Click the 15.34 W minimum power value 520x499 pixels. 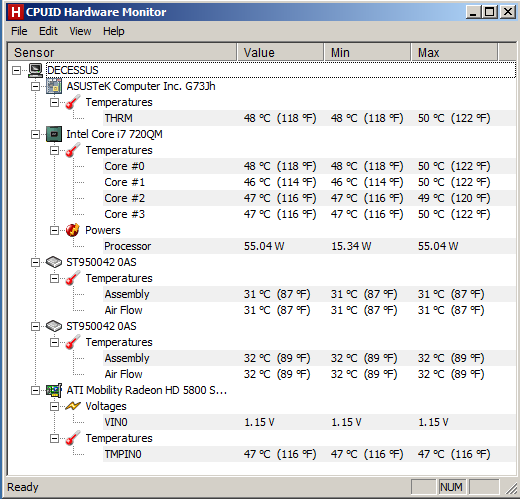tap(351, 246)
